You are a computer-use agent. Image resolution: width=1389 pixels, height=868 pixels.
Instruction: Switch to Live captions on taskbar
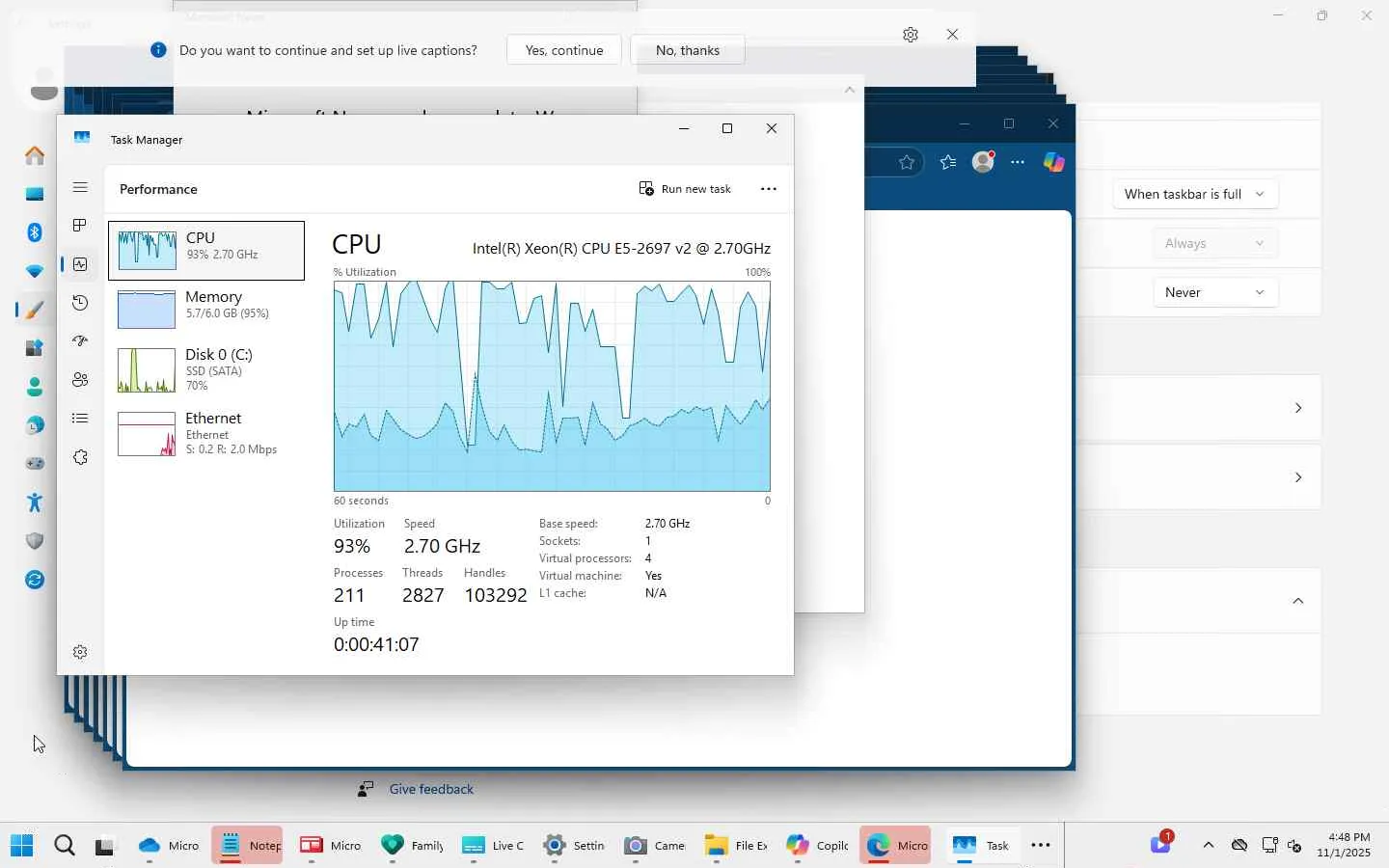tap(492, 846)
